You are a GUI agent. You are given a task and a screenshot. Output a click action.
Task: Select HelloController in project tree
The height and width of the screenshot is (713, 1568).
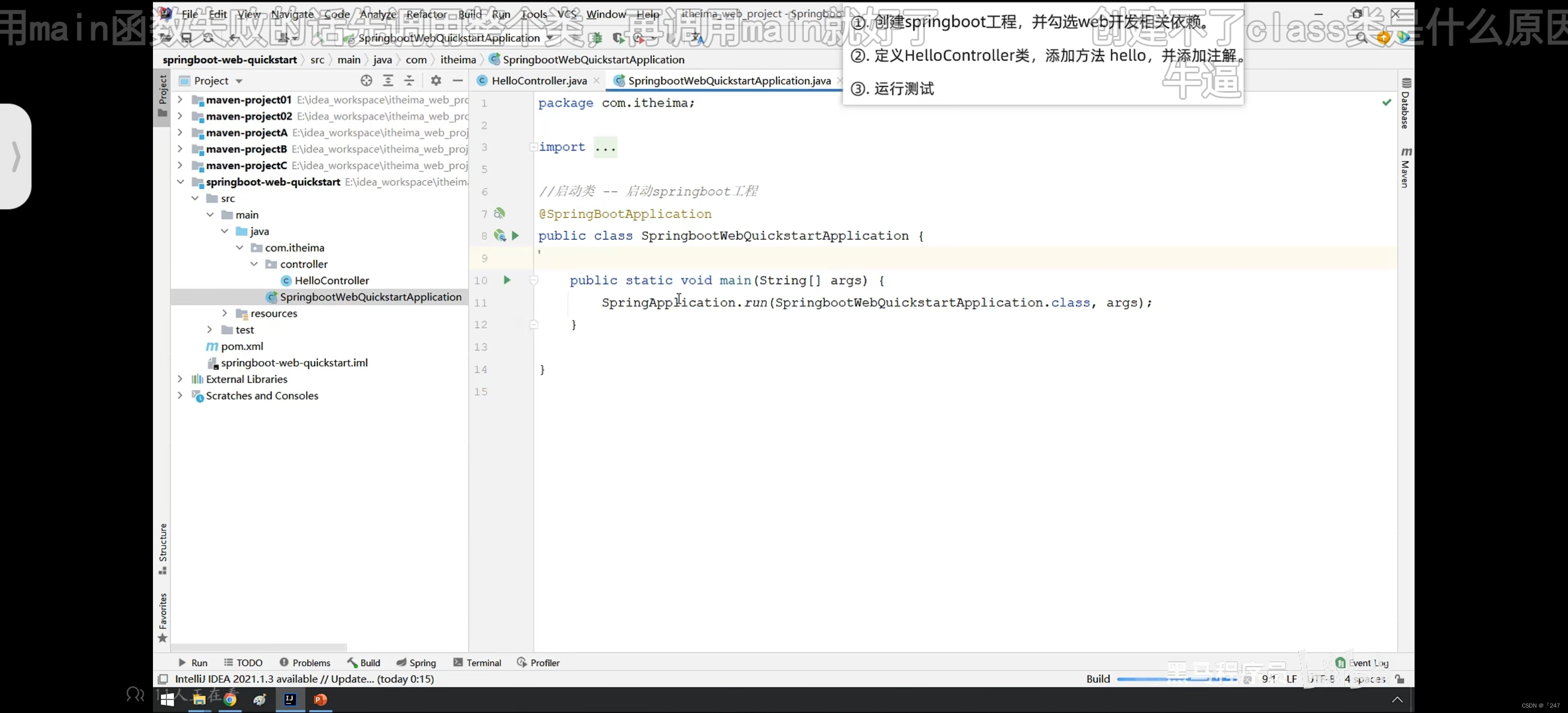click(x=331, y=280)
